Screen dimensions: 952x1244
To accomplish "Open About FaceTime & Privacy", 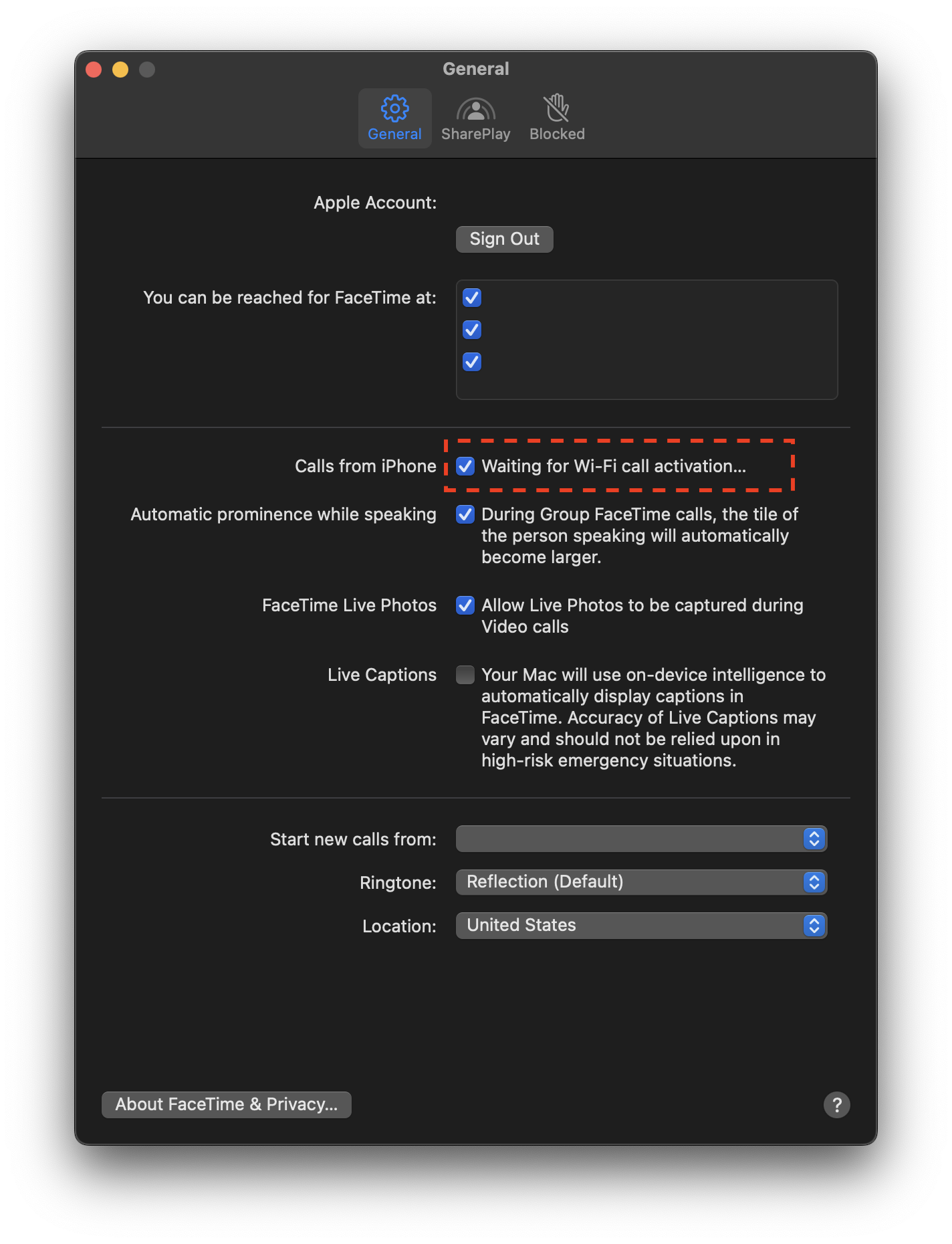I will [226, 1104].
